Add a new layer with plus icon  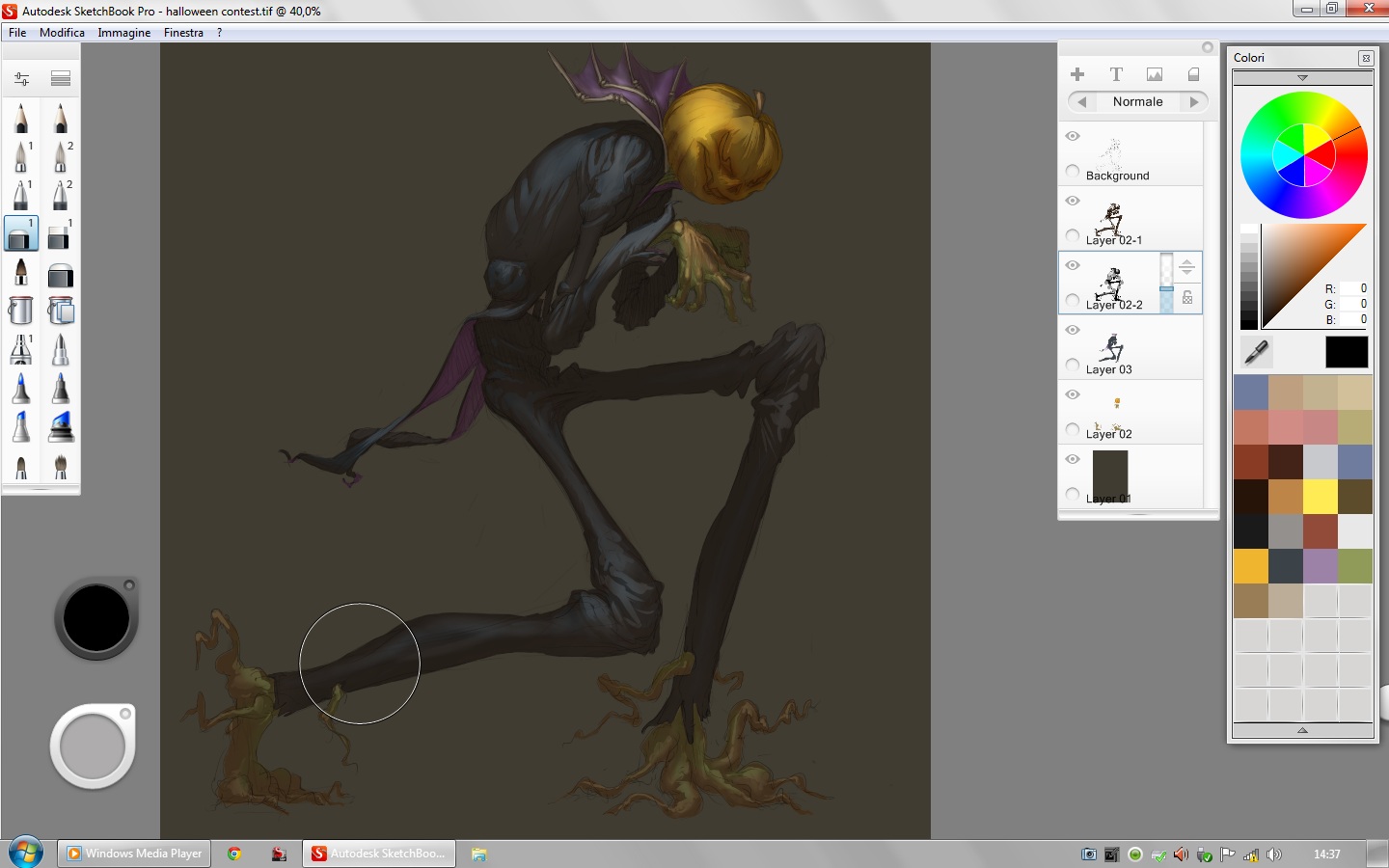pos(1077,74)
